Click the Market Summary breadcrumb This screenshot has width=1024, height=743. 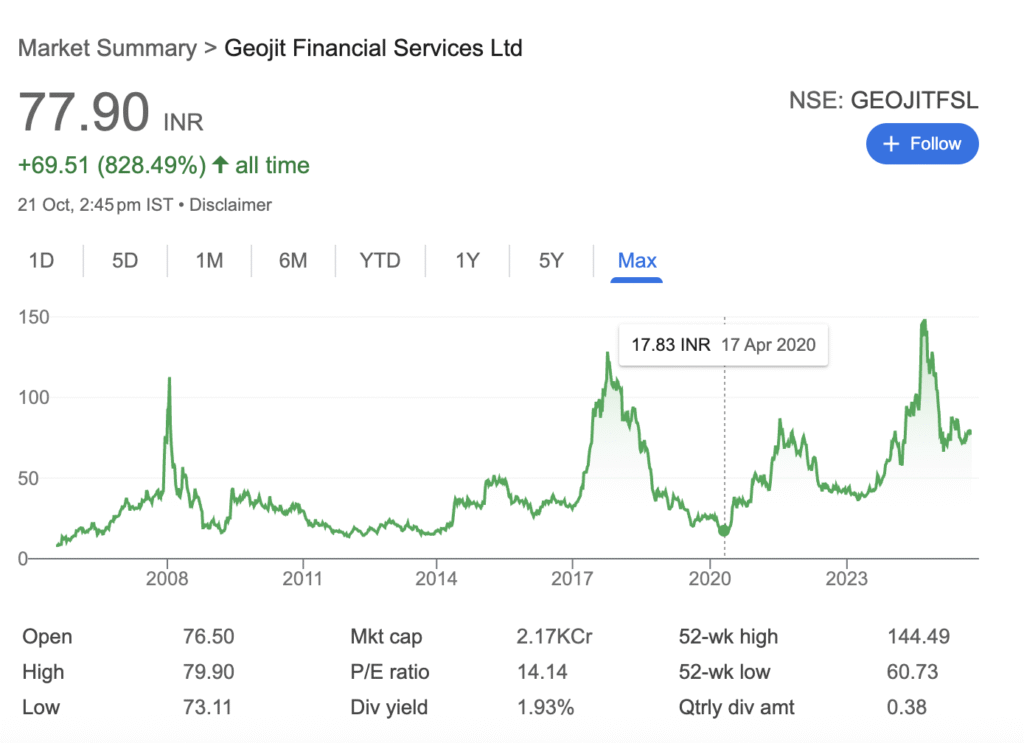click(107, 48)
